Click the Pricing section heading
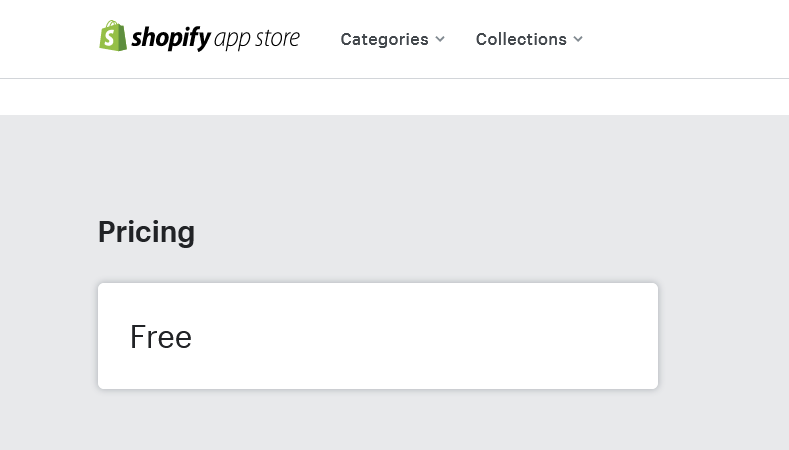The width and height of the screenshot is (789, 450). pyautogui.click(x=146, y=231)
